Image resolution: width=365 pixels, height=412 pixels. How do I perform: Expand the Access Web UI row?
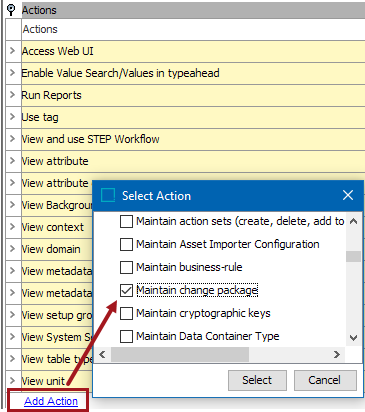(x=12, y=51)
